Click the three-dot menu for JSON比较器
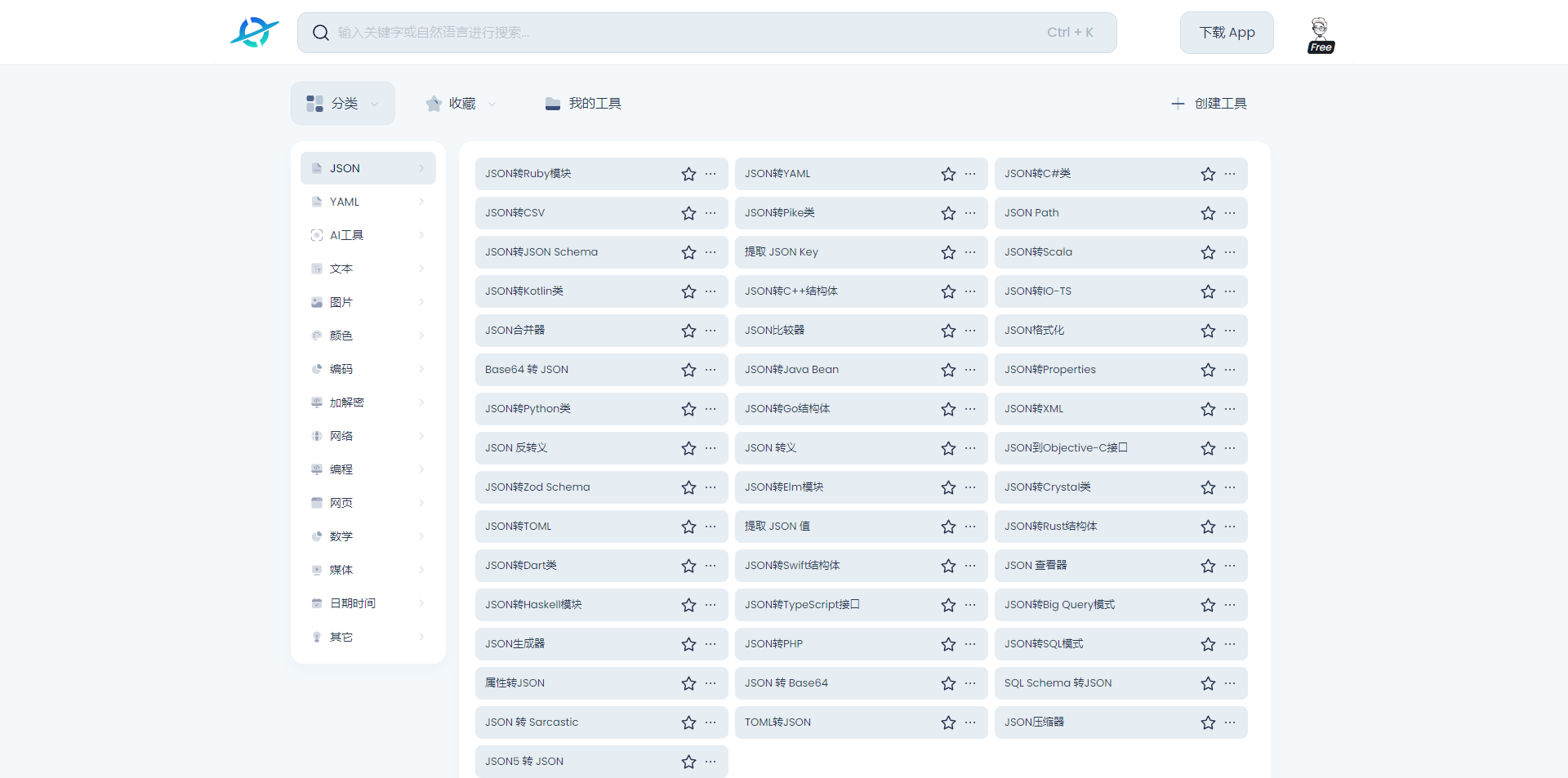 970,331
